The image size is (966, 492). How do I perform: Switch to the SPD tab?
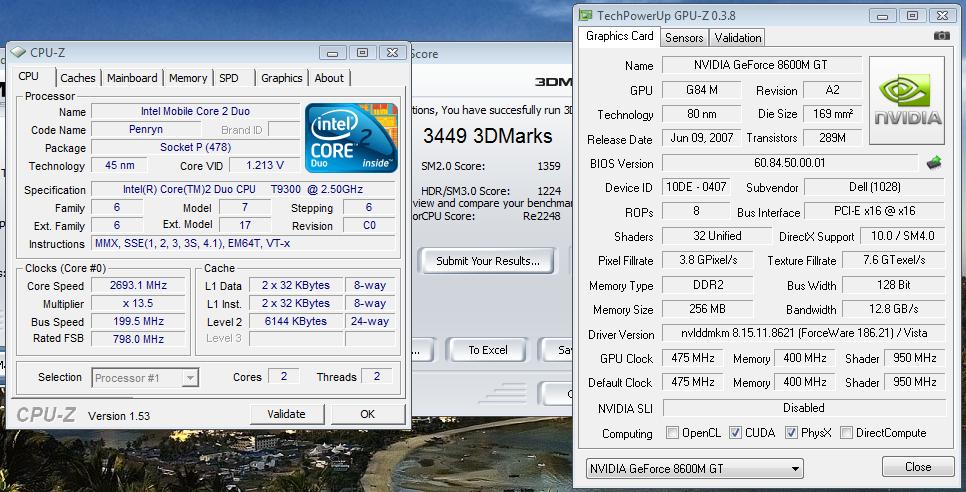pos(229,78)
